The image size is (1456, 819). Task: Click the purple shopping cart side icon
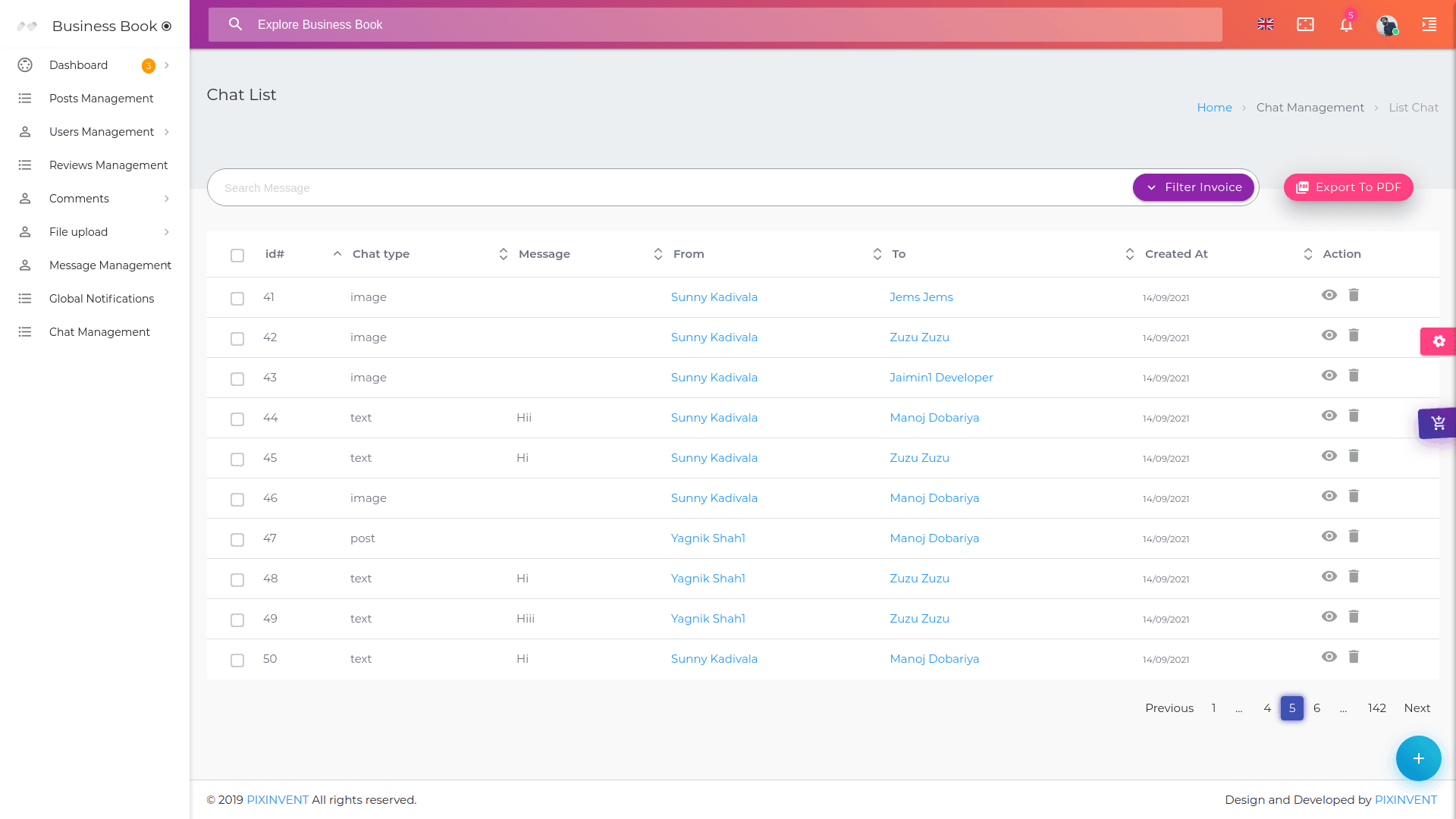coord(1438,423)
